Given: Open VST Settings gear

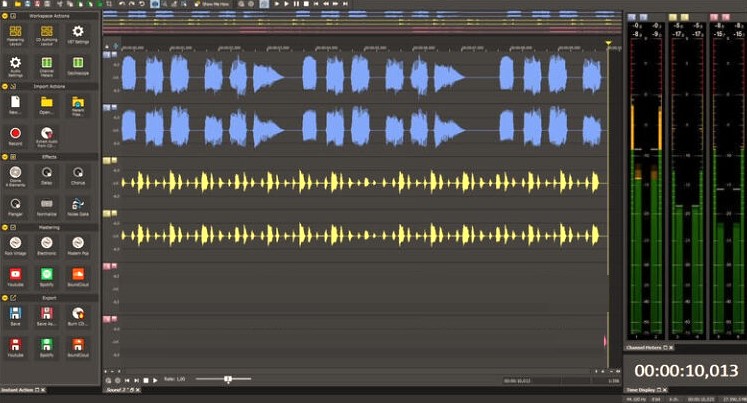Looking at the screenshot, I should point(78,35).
